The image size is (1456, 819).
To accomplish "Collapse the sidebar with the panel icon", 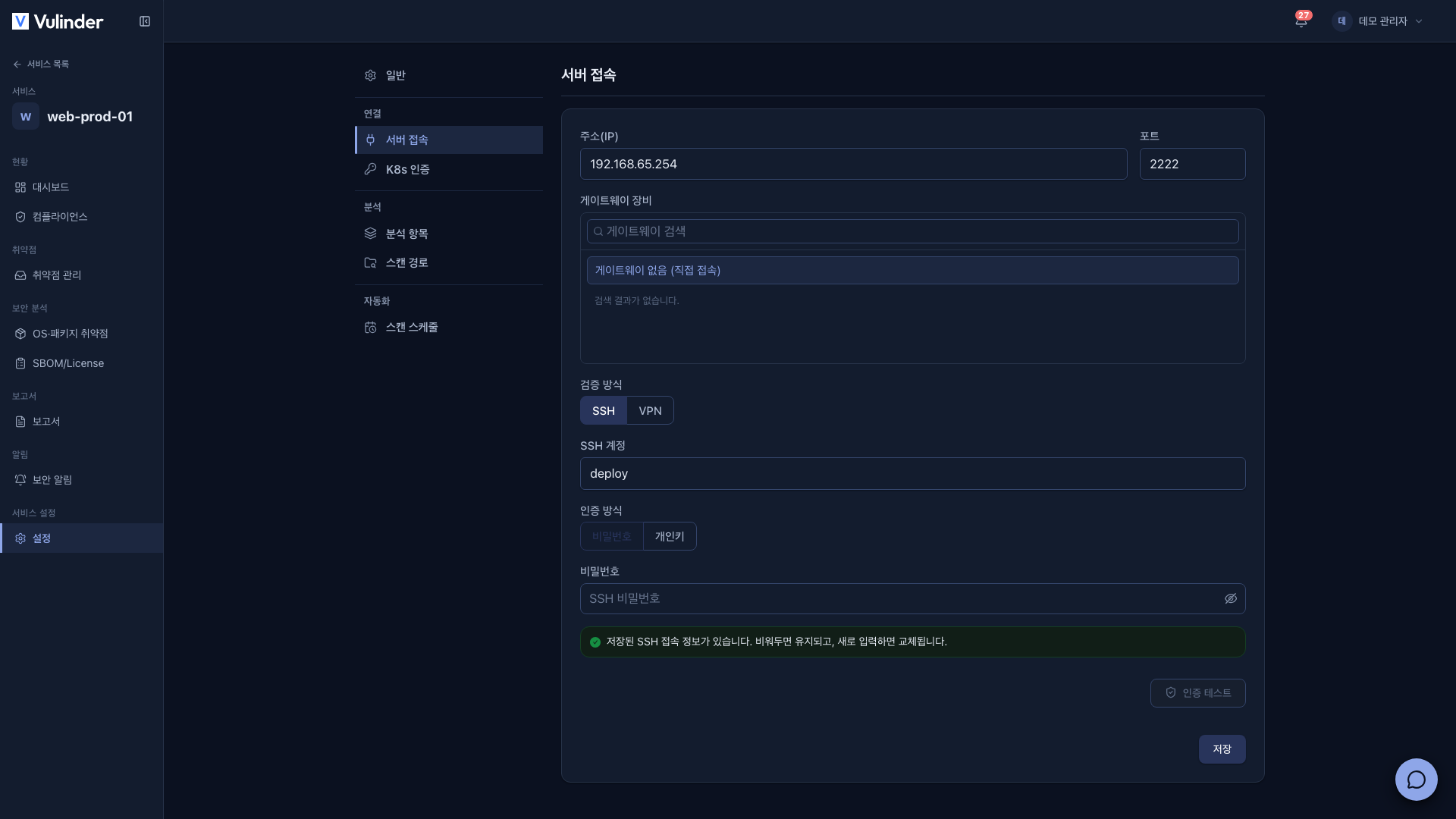I will [145, 21].
